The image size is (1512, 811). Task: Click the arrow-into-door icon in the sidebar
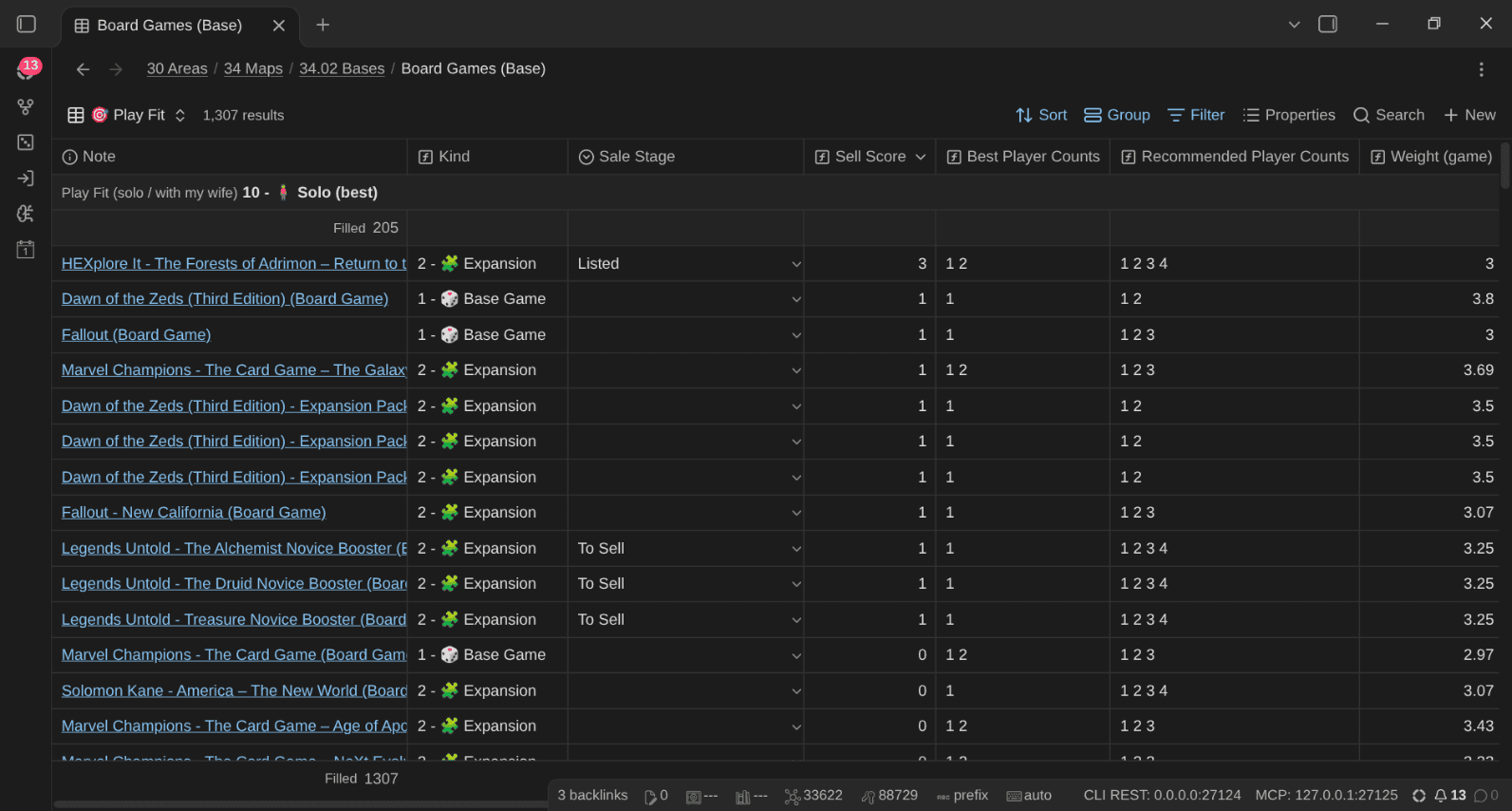coord(26,179)
